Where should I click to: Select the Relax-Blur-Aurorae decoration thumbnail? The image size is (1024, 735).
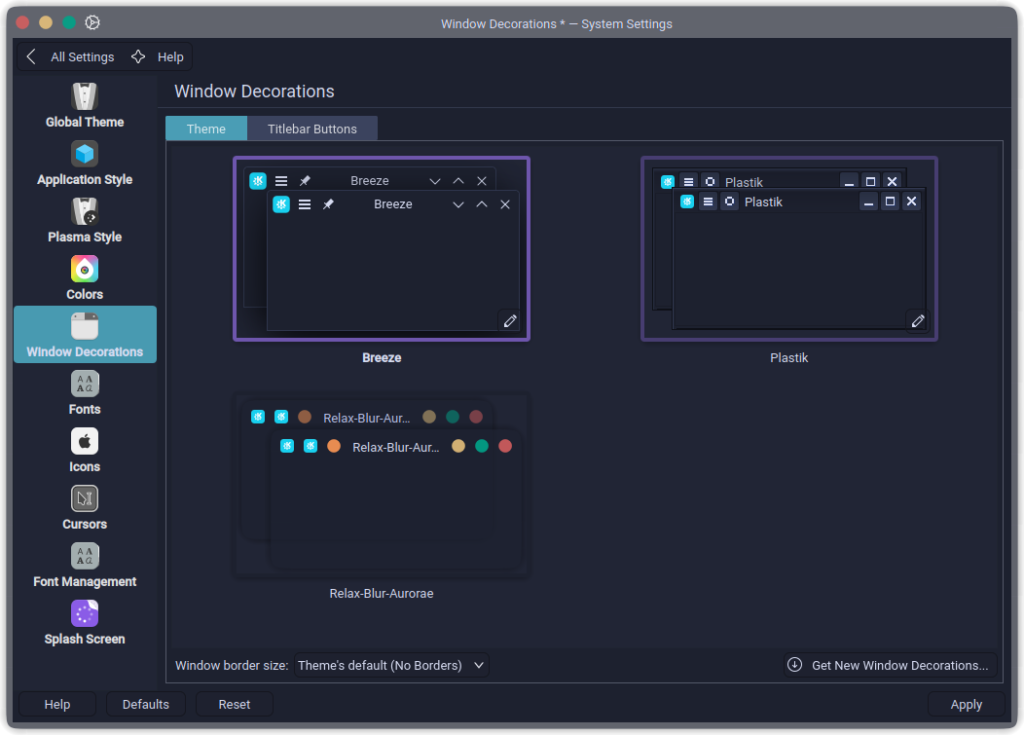click(x=381, y=484)
